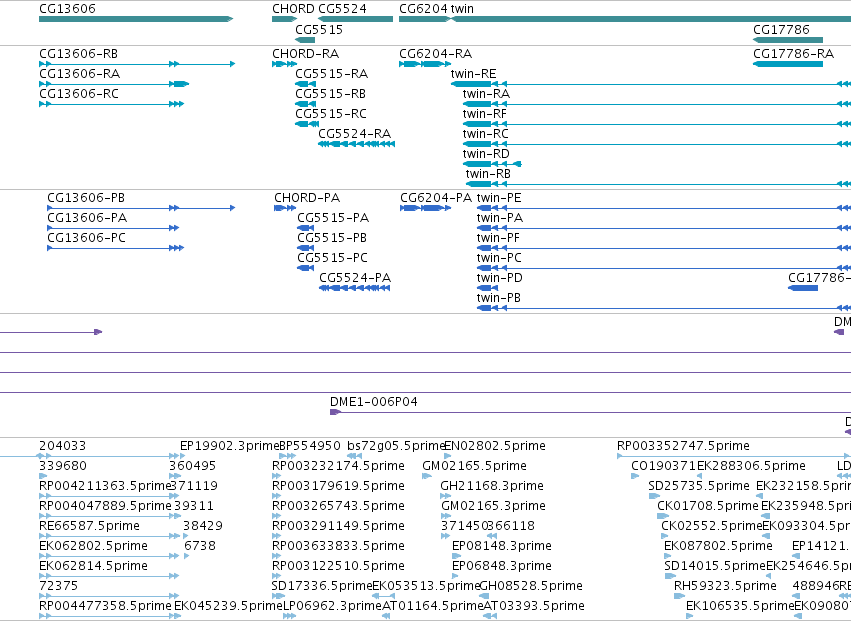Screen dimensions: 851x621
Task: Click the CG5524-RA exon glyph
Action: tap(357, 144)
